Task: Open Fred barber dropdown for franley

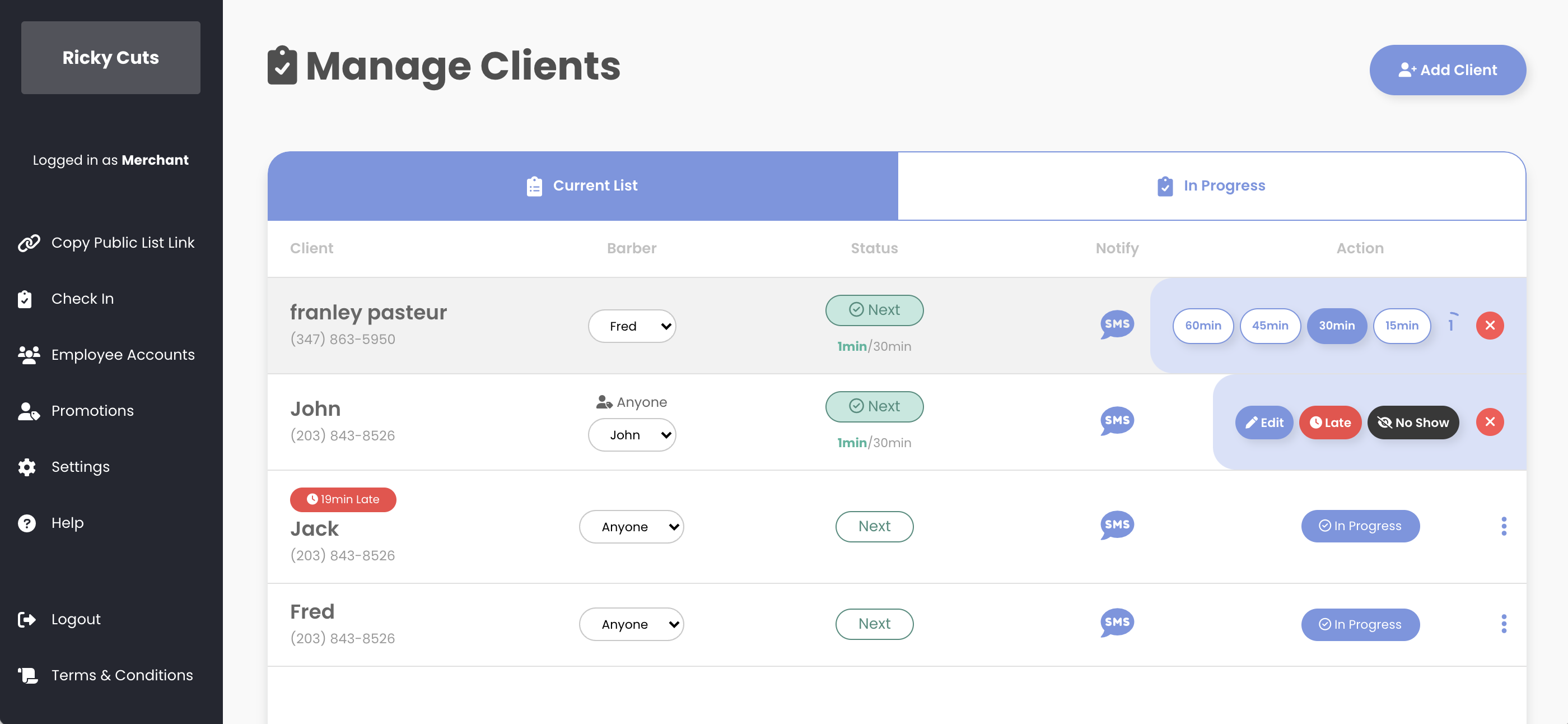Action: coord(632,326)
